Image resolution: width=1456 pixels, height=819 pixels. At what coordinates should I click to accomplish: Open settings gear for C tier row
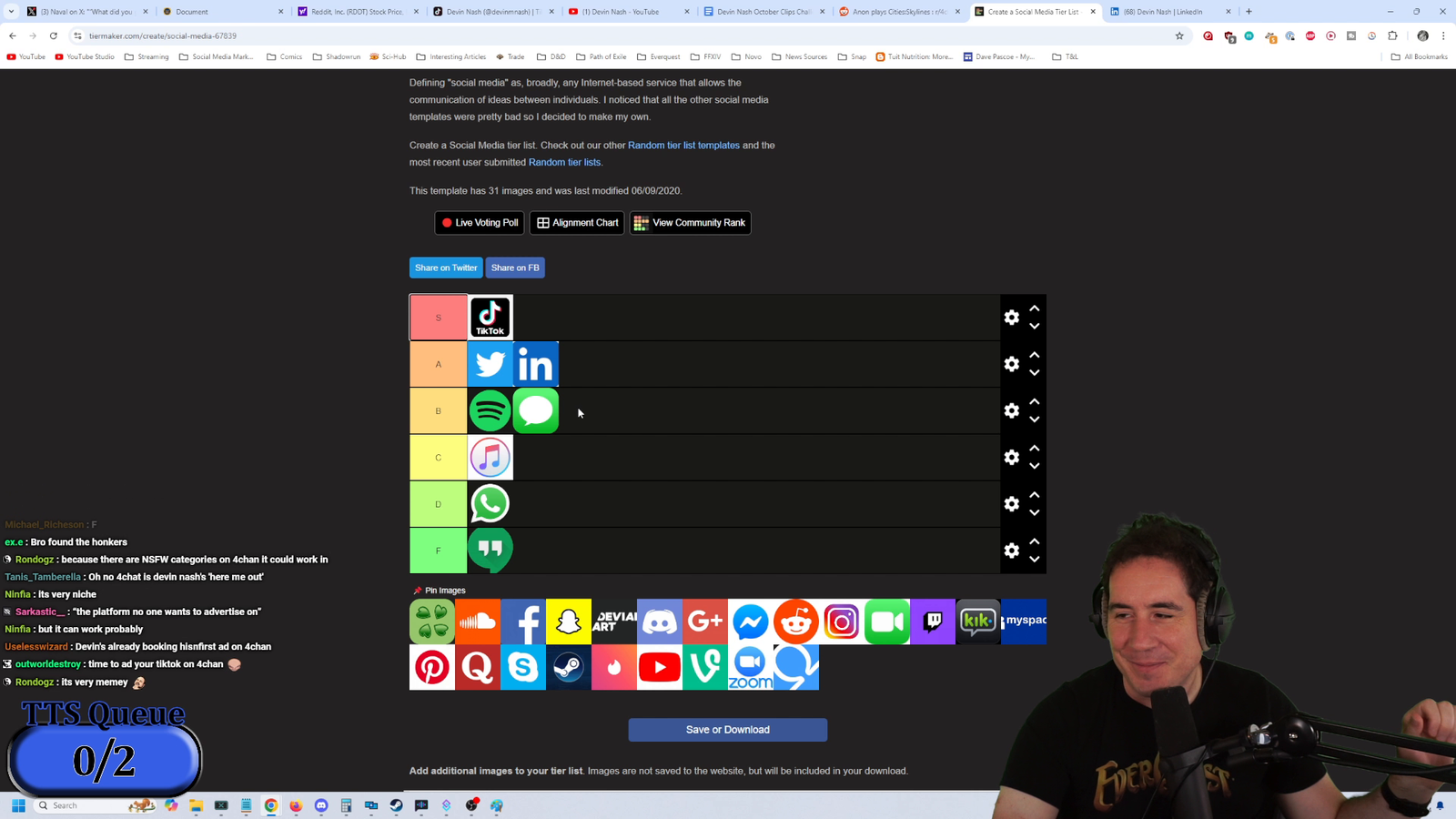click(1012, 457)
